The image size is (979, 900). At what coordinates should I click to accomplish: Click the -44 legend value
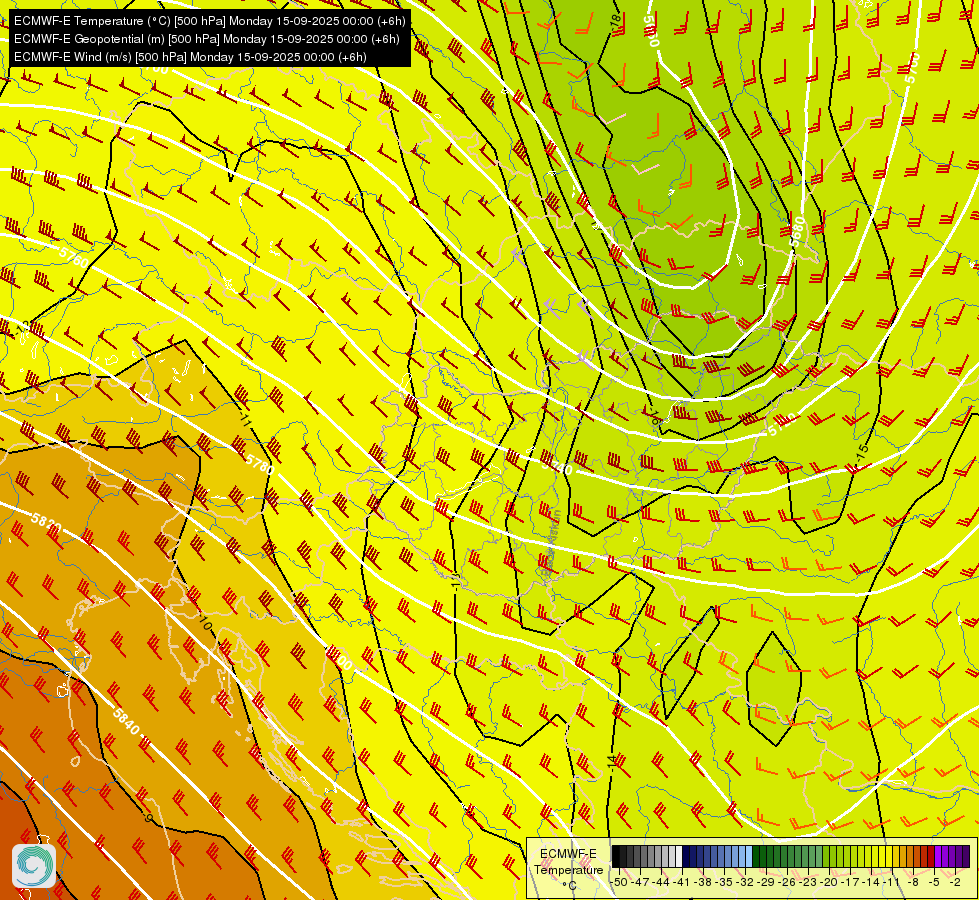[661, 883]
